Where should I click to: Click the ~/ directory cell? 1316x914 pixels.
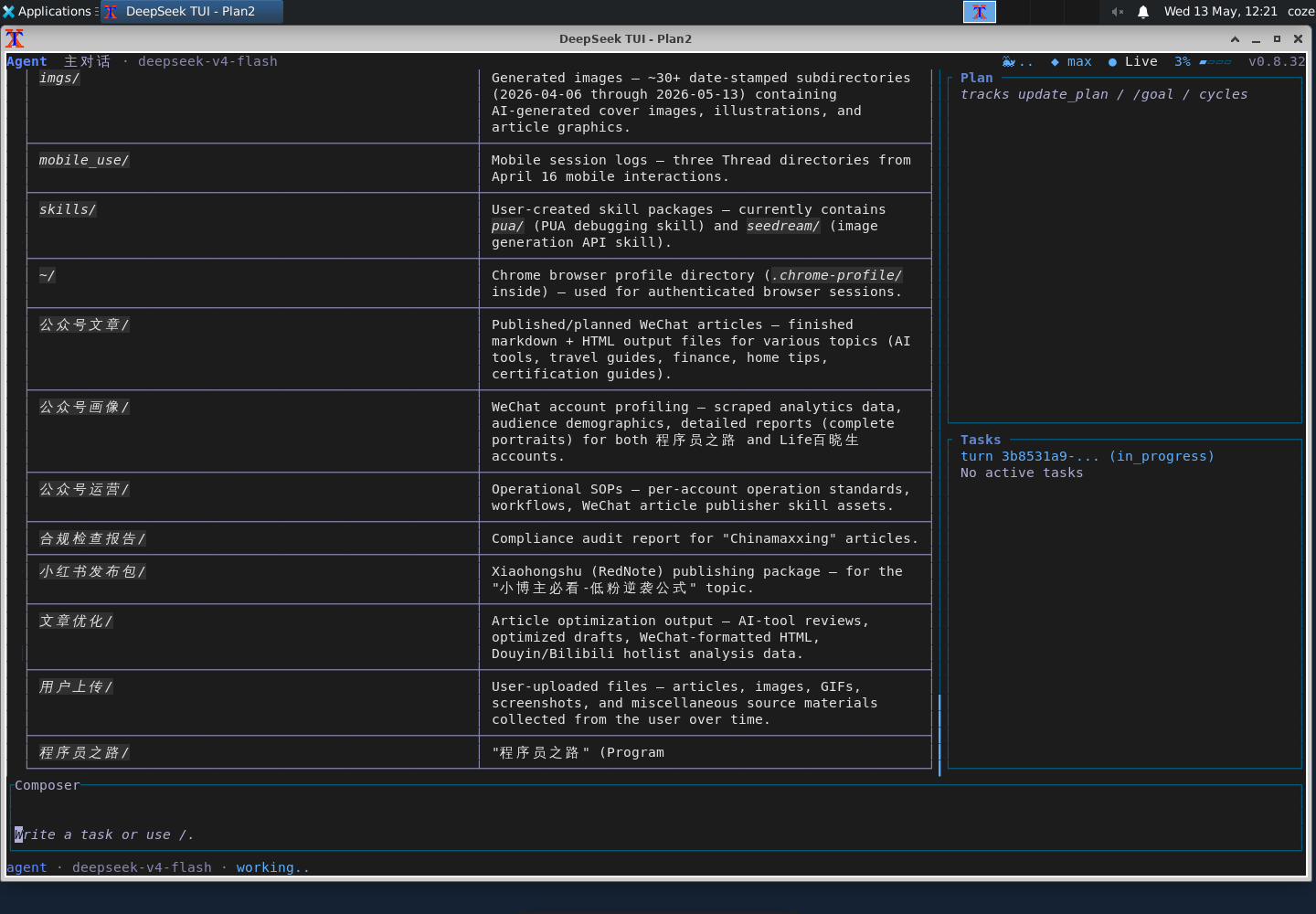tap(253, 283)
